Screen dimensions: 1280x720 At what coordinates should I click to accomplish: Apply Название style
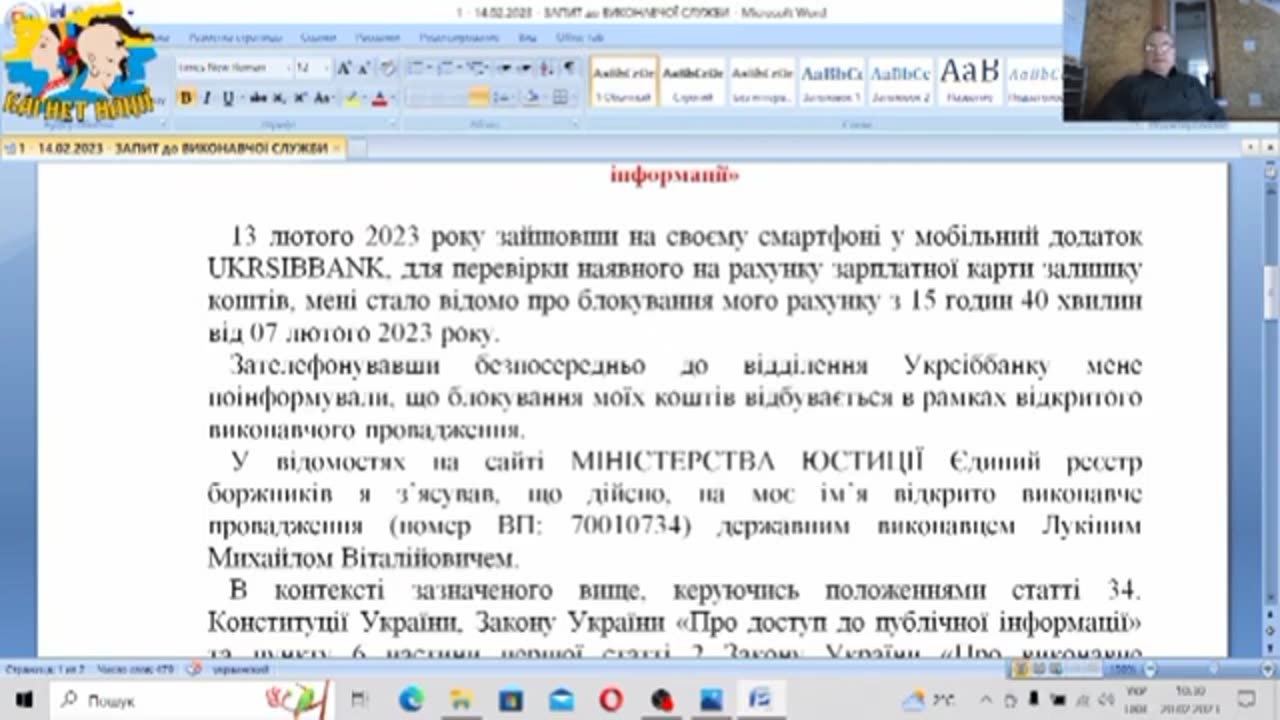(969, 80)
